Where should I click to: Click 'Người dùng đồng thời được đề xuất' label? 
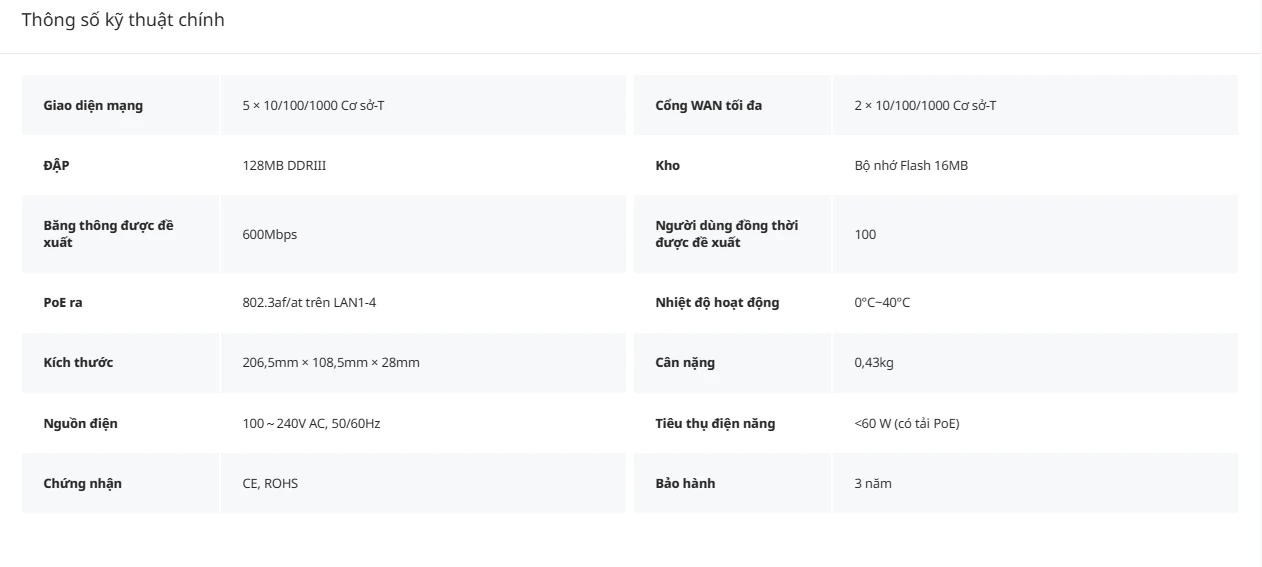[x=726, y=234]
